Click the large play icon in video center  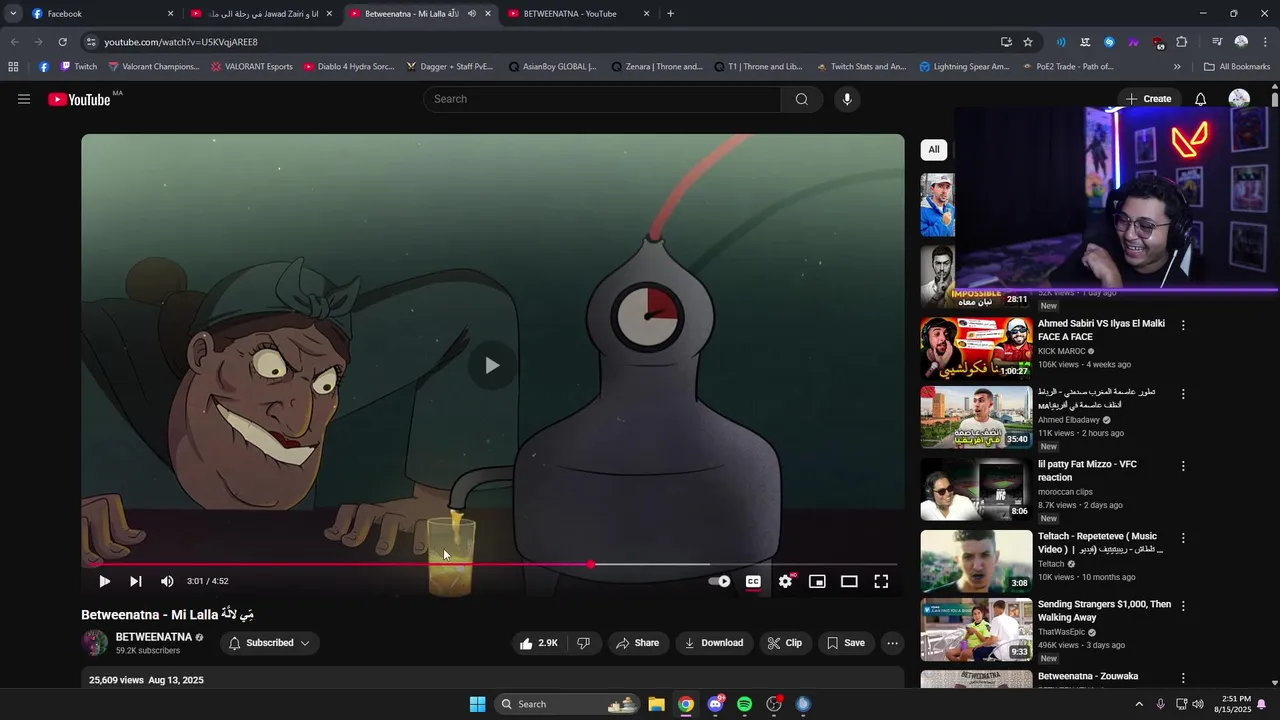(492, 365)
